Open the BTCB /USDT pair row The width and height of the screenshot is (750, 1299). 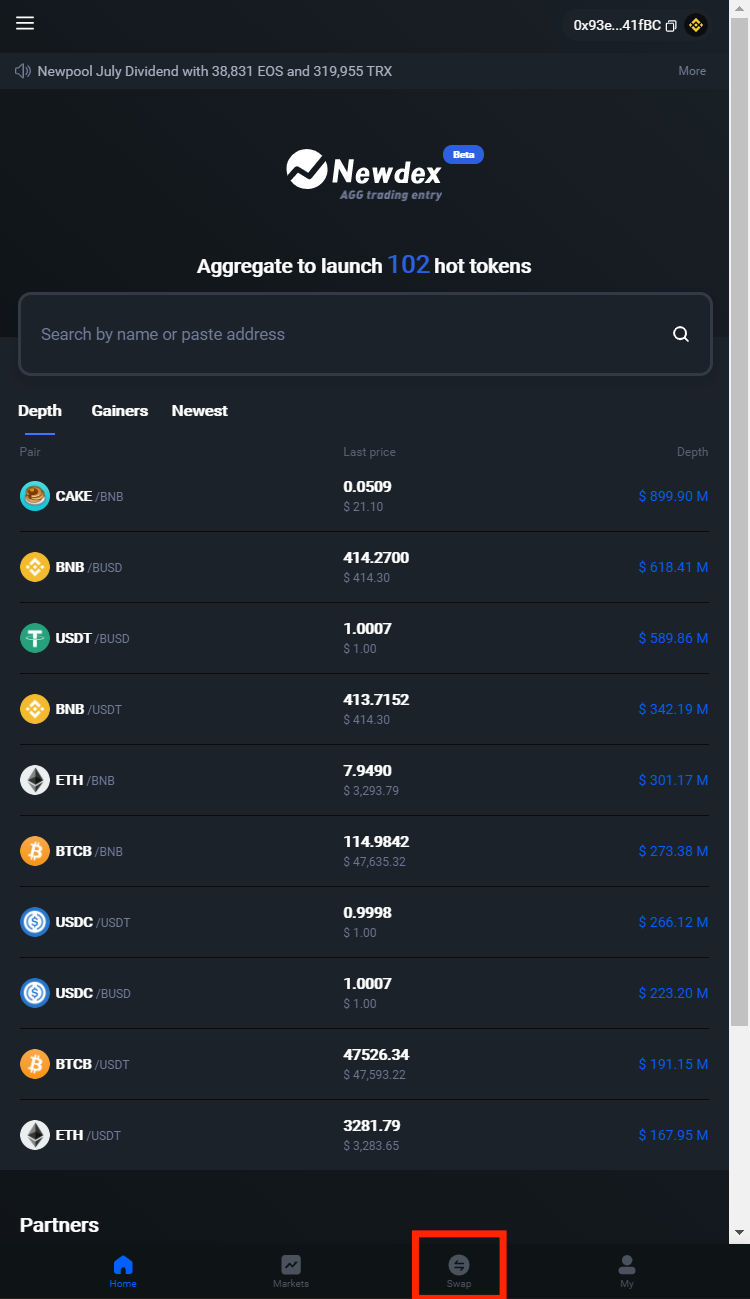click(x=365, y=1064)
